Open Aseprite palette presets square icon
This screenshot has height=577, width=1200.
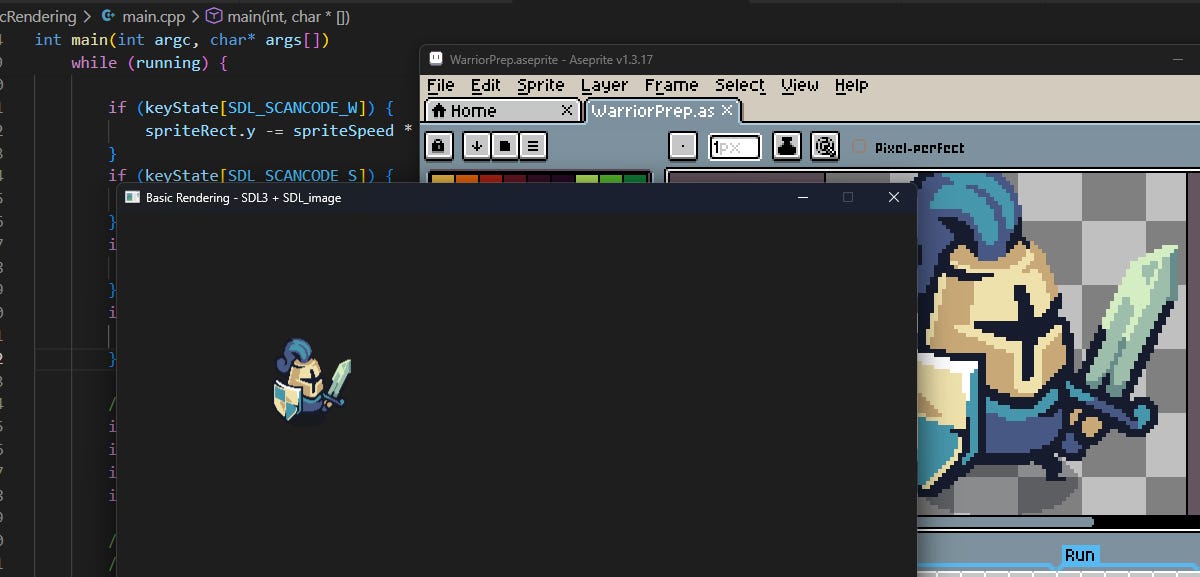click(x=505, y=146)
